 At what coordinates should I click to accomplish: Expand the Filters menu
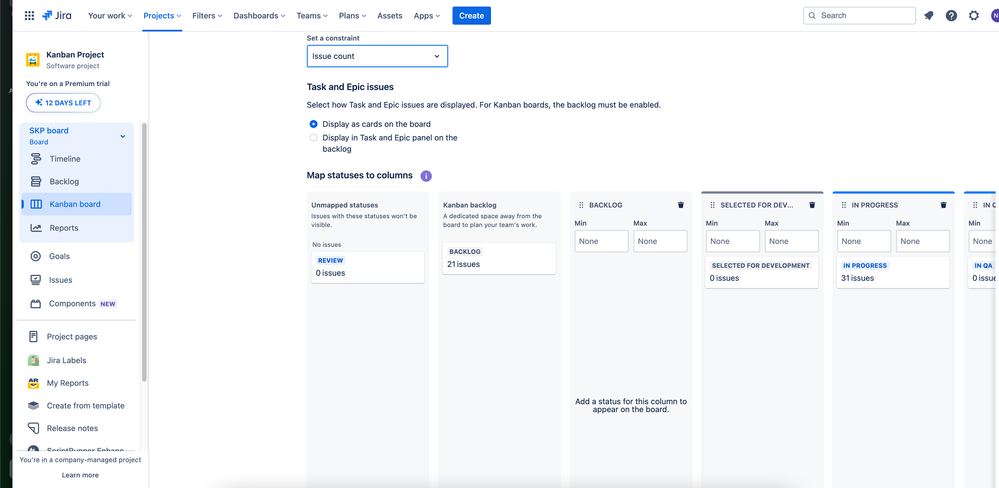coord(208,16)
